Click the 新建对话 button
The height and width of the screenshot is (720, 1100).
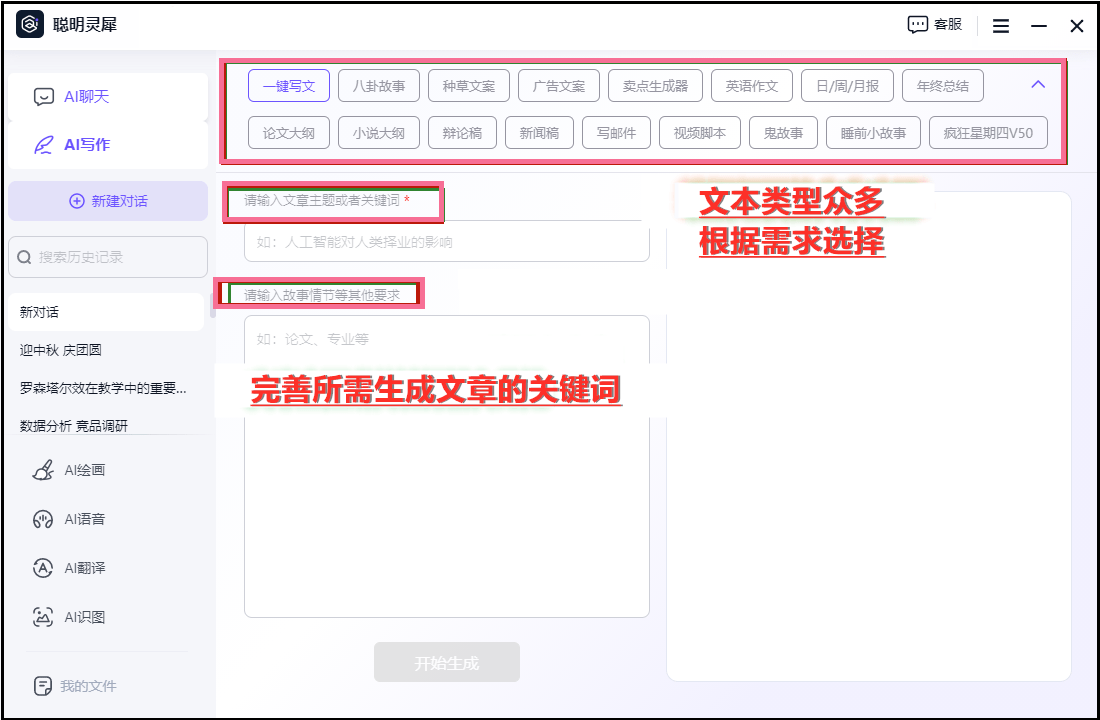[x=108, y=201]
